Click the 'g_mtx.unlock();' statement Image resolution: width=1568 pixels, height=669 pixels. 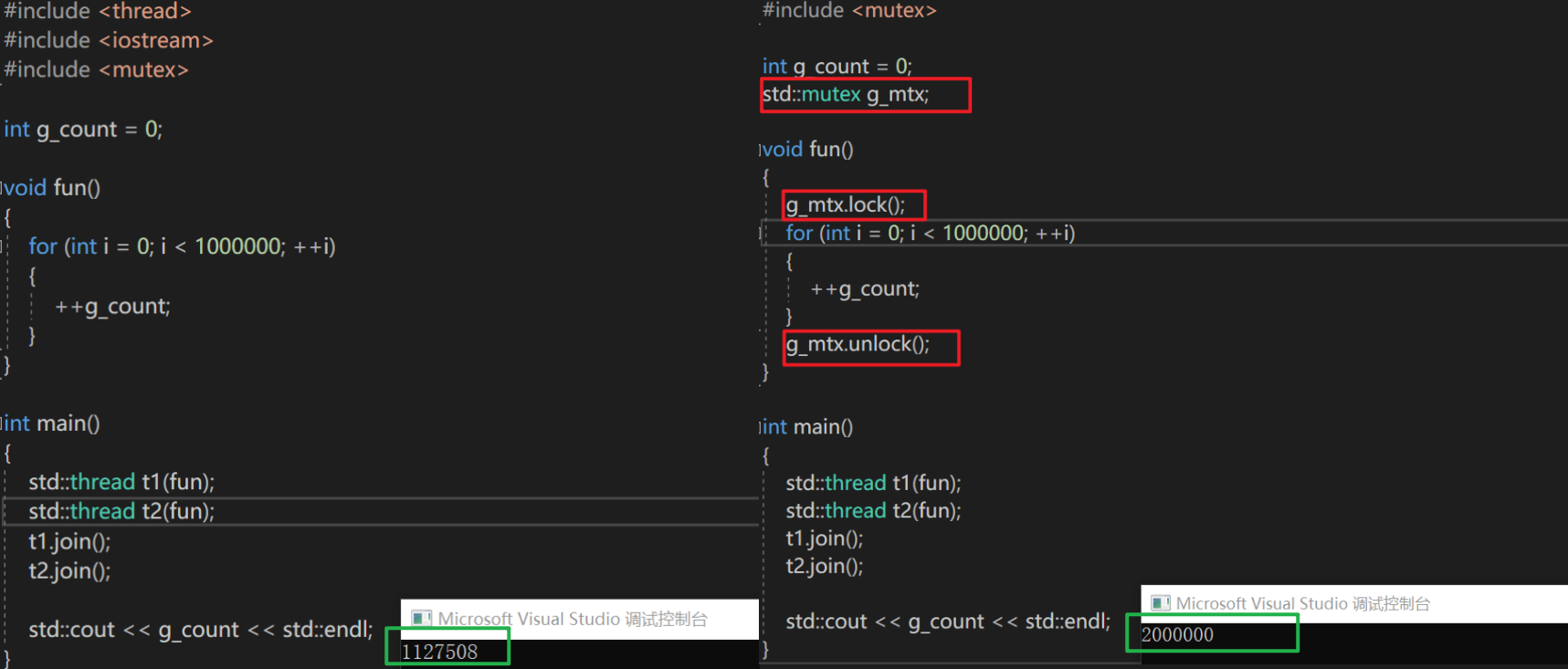pos(858,344)
